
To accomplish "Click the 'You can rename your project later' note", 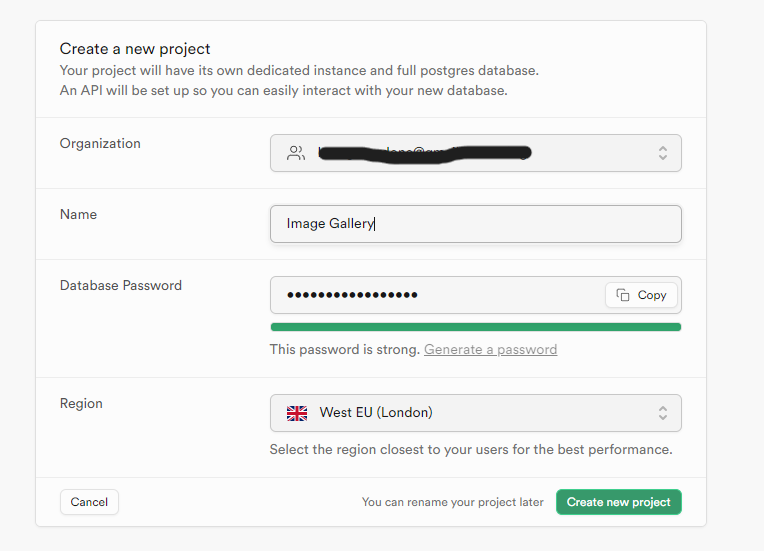I will 452,502.
